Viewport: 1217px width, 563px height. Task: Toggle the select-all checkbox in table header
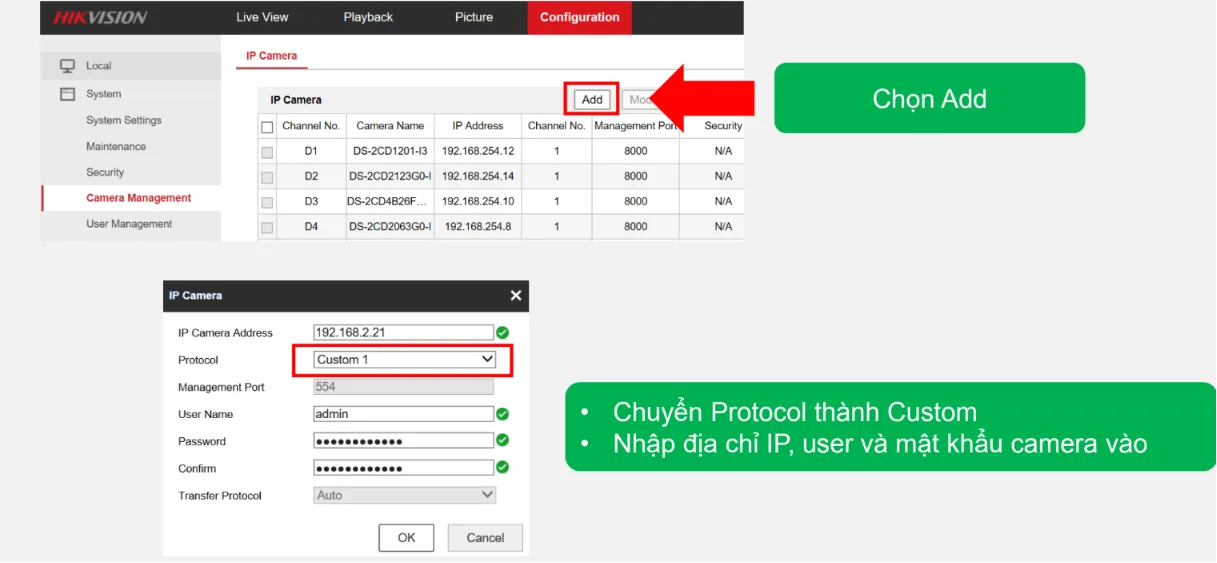267,127
